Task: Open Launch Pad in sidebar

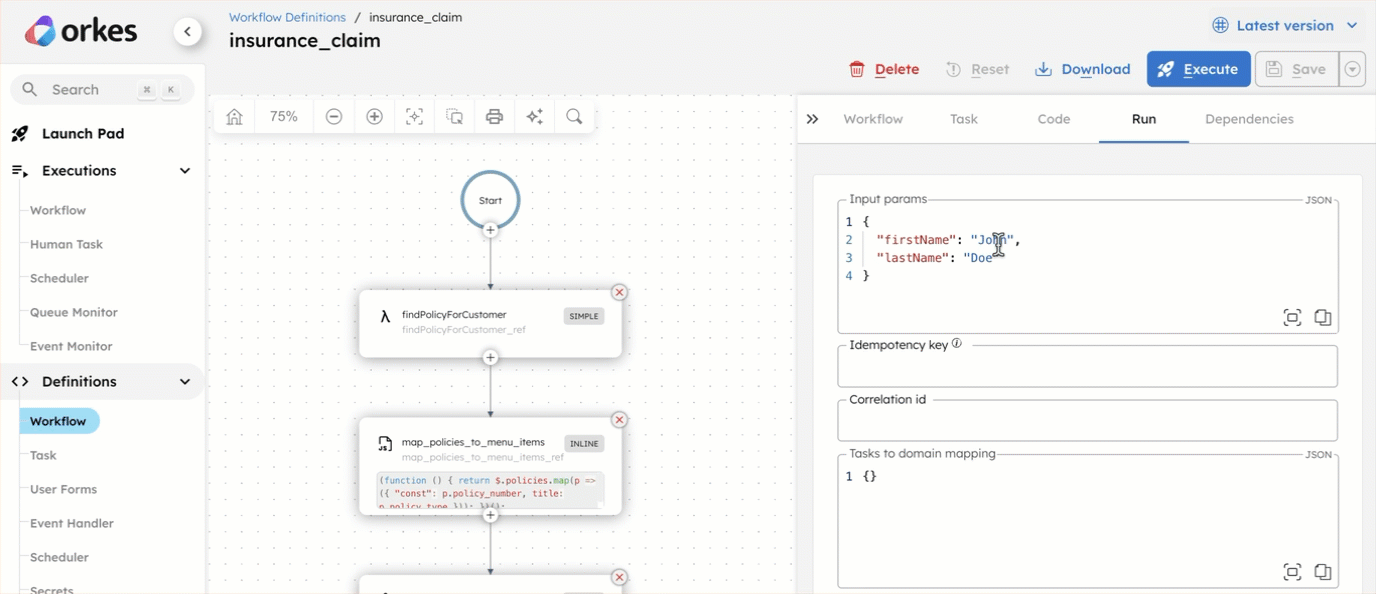Action: [x=83, y=134]
